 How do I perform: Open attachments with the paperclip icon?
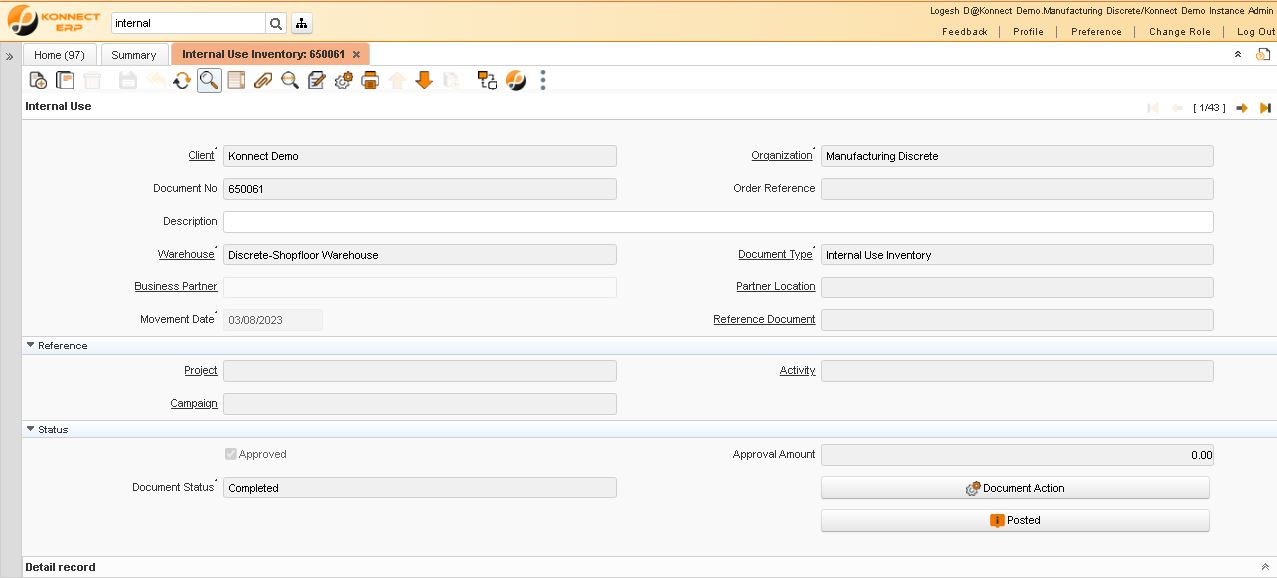tap(263, 81)
